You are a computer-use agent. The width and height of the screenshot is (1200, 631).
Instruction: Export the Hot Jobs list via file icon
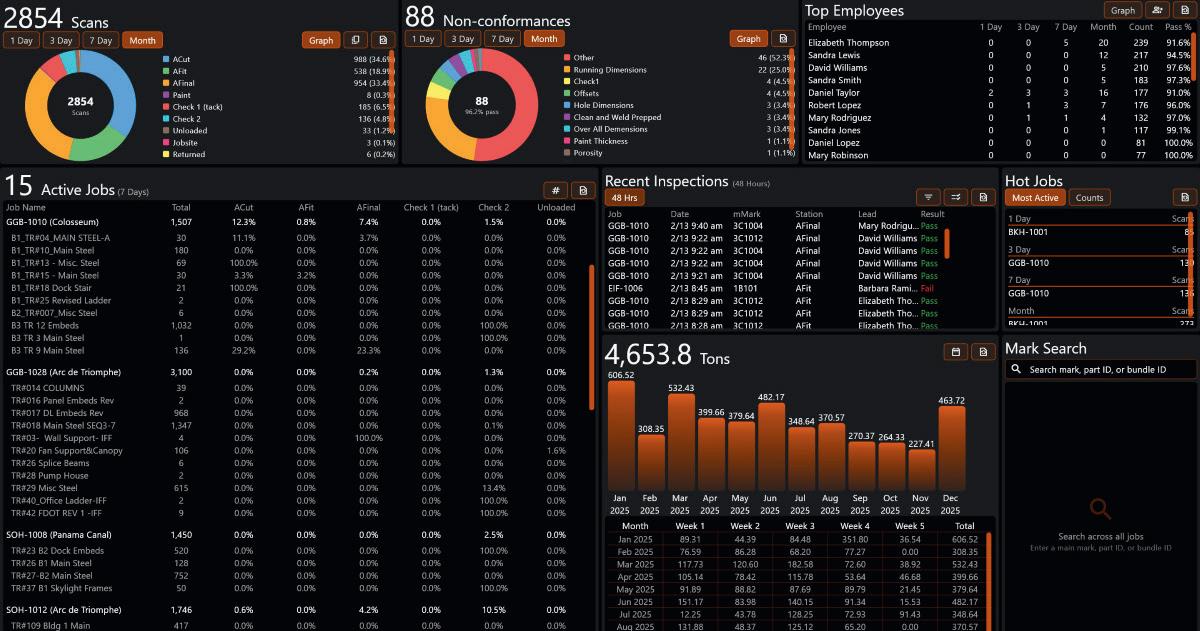click(1184, 197)
